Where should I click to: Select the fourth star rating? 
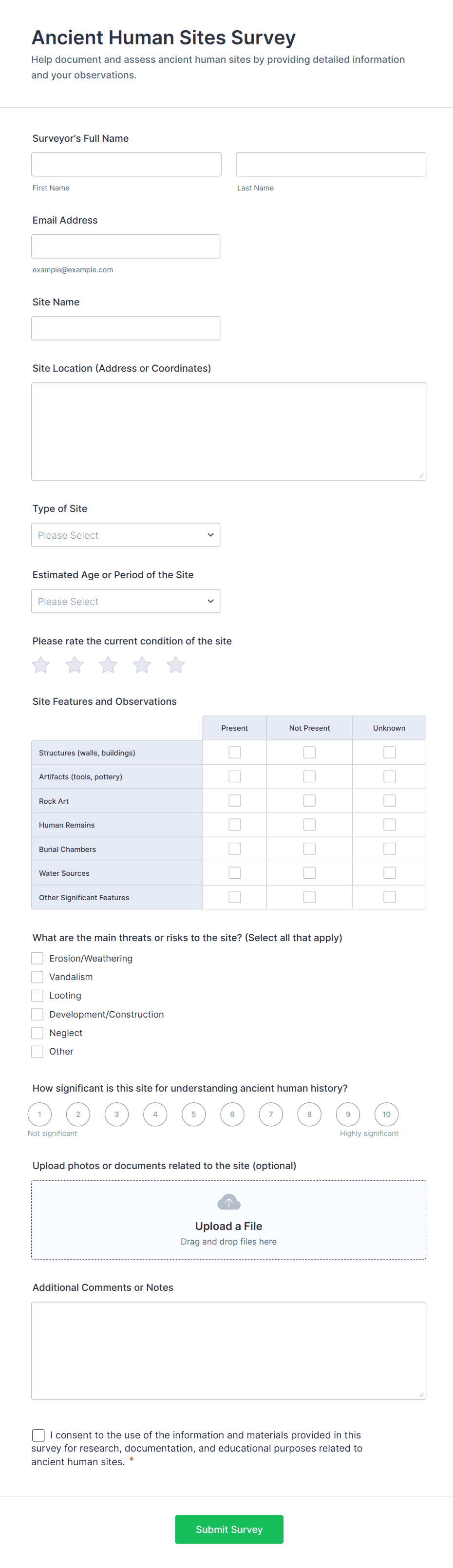tap(142, 665)
